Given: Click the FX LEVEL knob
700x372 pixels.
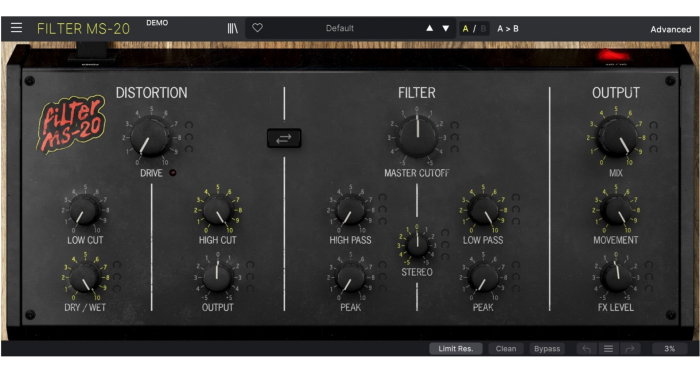Looking at the screenshot, I should (616, 278).
